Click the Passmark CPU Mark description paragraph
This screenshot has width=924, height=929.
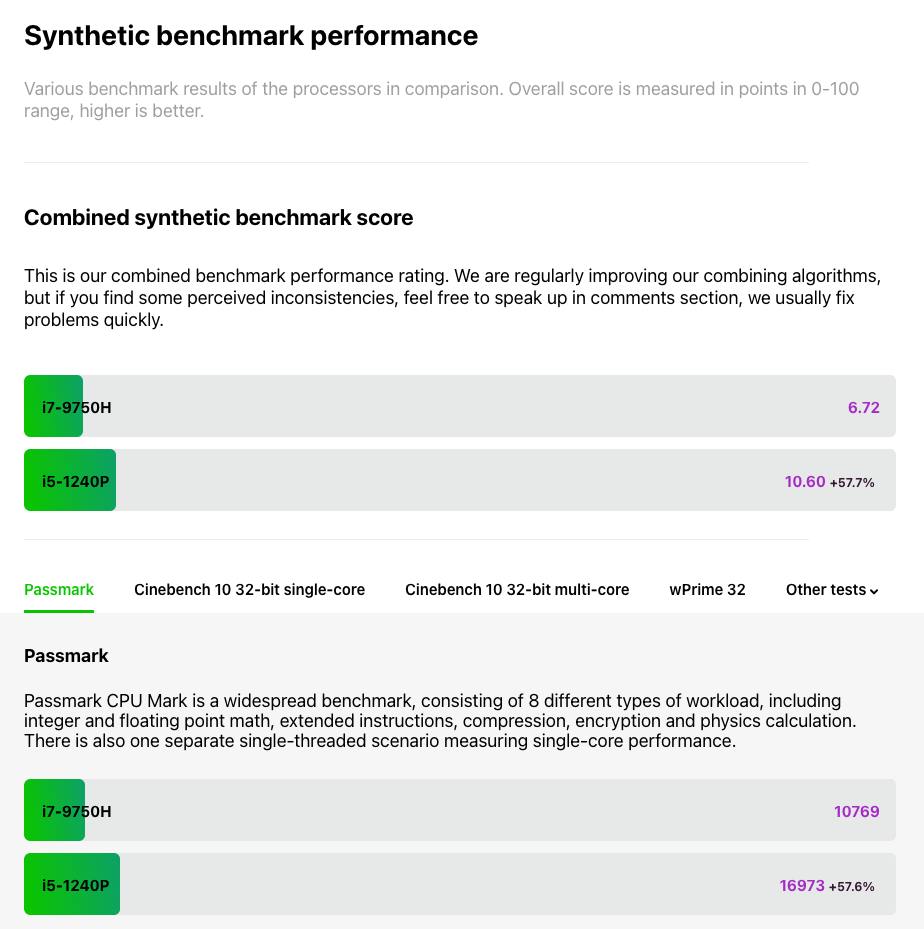point(440,721)
